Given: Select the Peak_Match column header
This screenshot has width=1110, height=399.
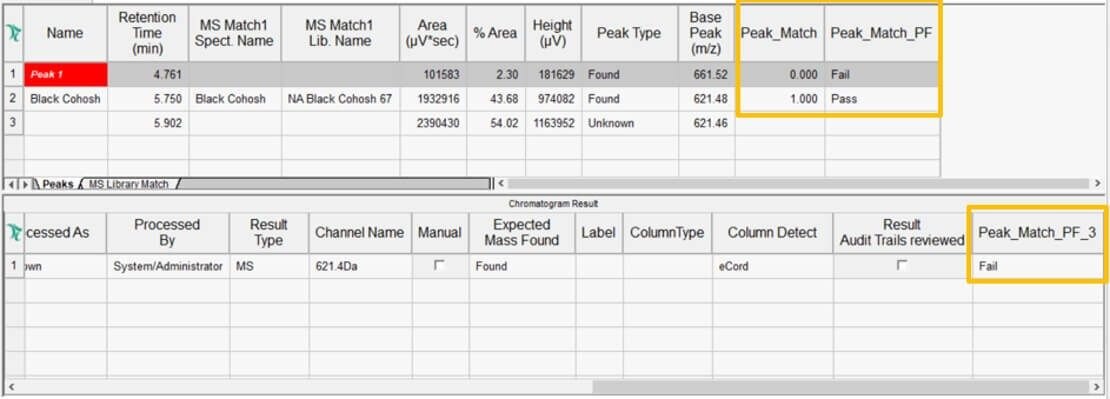Looking at the screenshot, I should [779, 33].
